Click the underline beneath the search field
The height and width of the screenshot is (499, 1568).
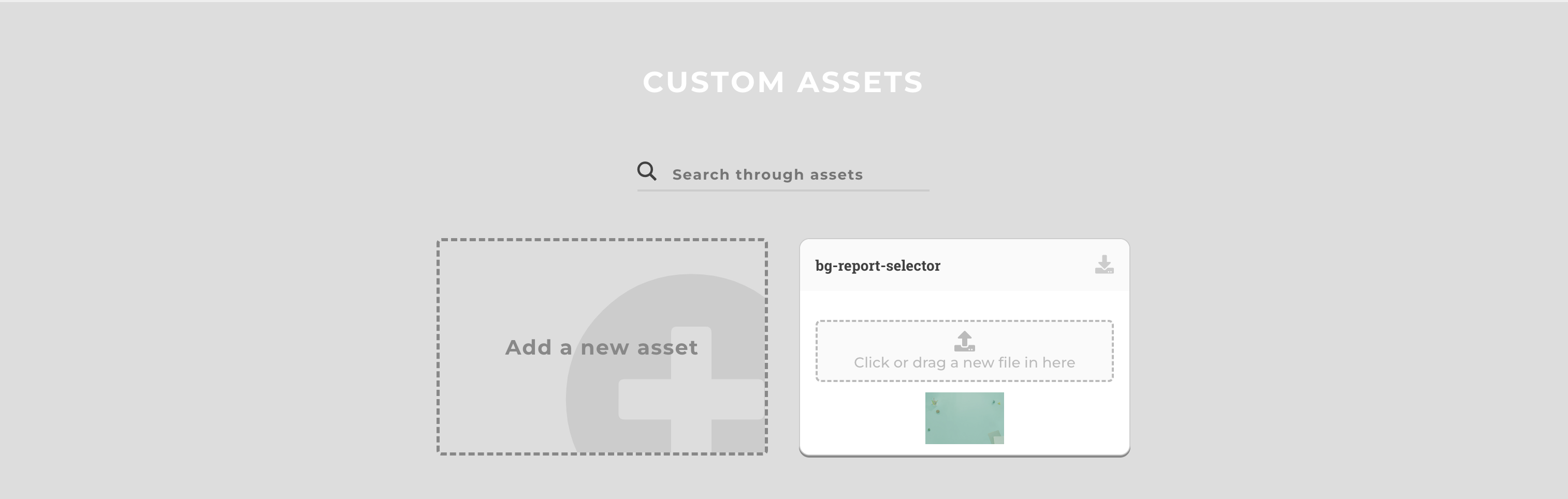pos(783,190)
